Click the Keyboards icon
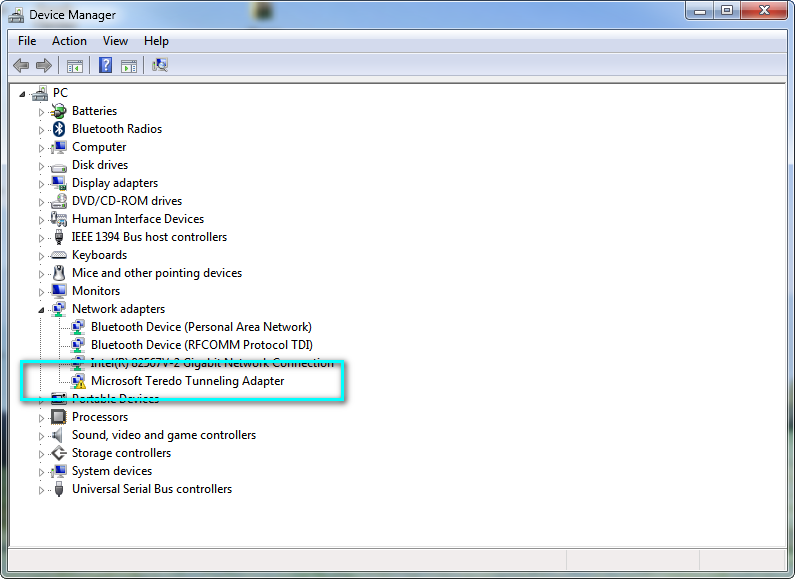The width and height of the screenshot is (795, 579). [59, 255]
